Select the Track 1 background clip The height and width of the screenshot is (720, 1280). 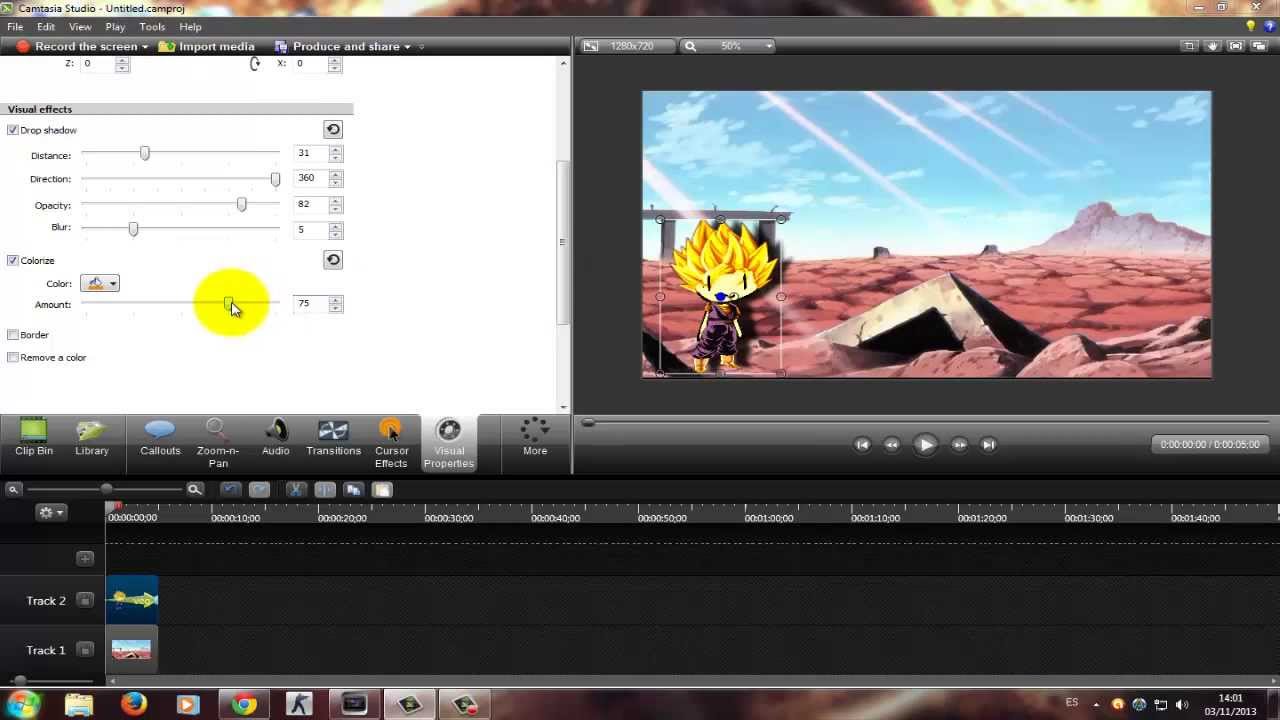pyautogui.click(x=131, y=649)
